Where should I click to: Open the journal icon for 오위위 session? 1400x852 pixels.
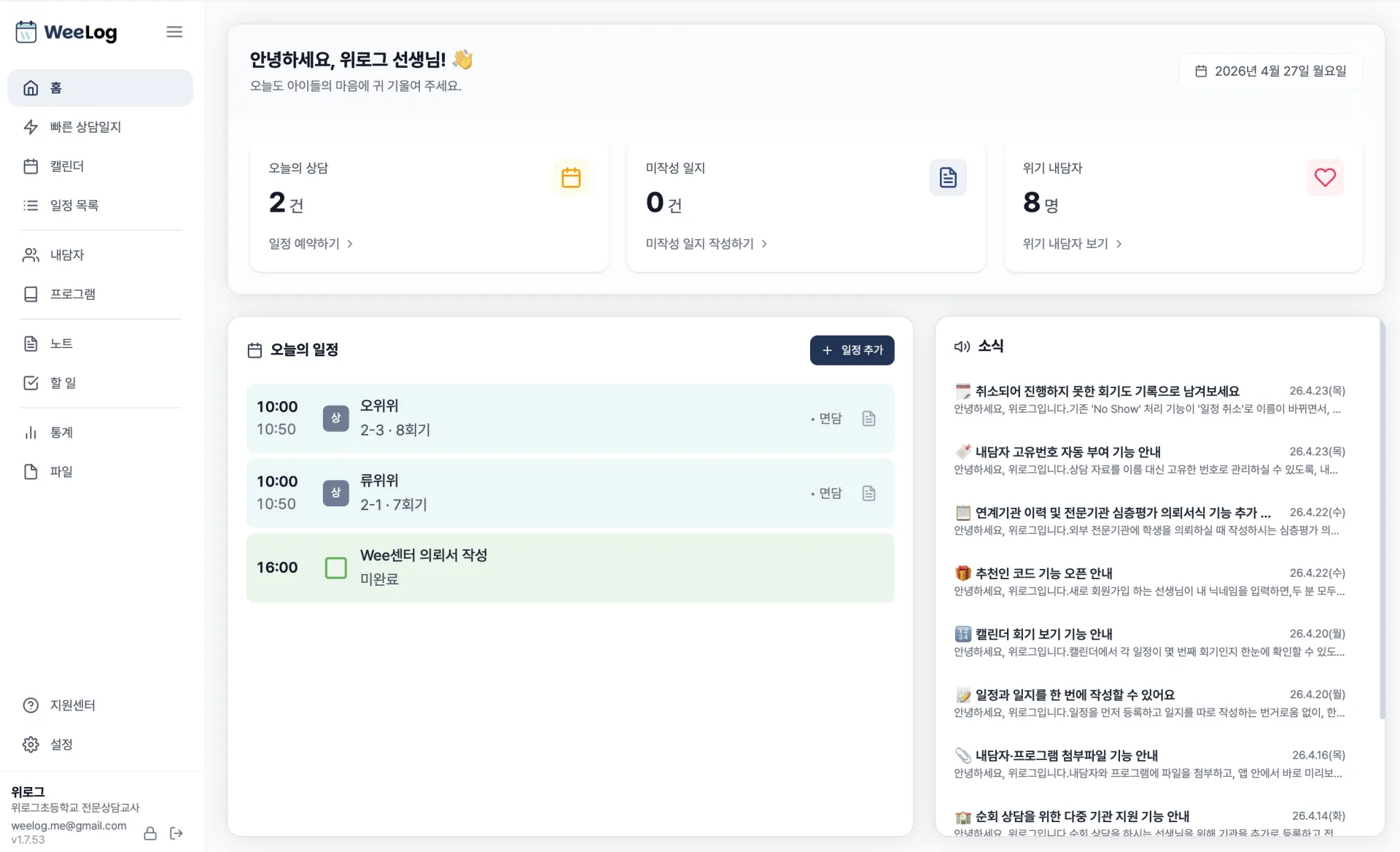pos(868,419)
